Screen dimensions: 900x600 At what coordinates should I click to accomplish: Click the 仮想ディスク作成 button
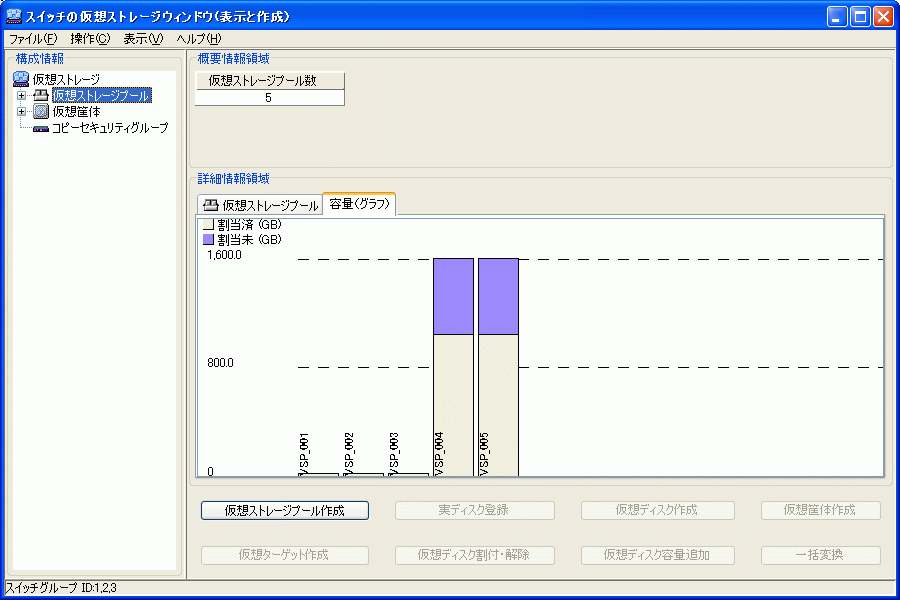(657, 510)
